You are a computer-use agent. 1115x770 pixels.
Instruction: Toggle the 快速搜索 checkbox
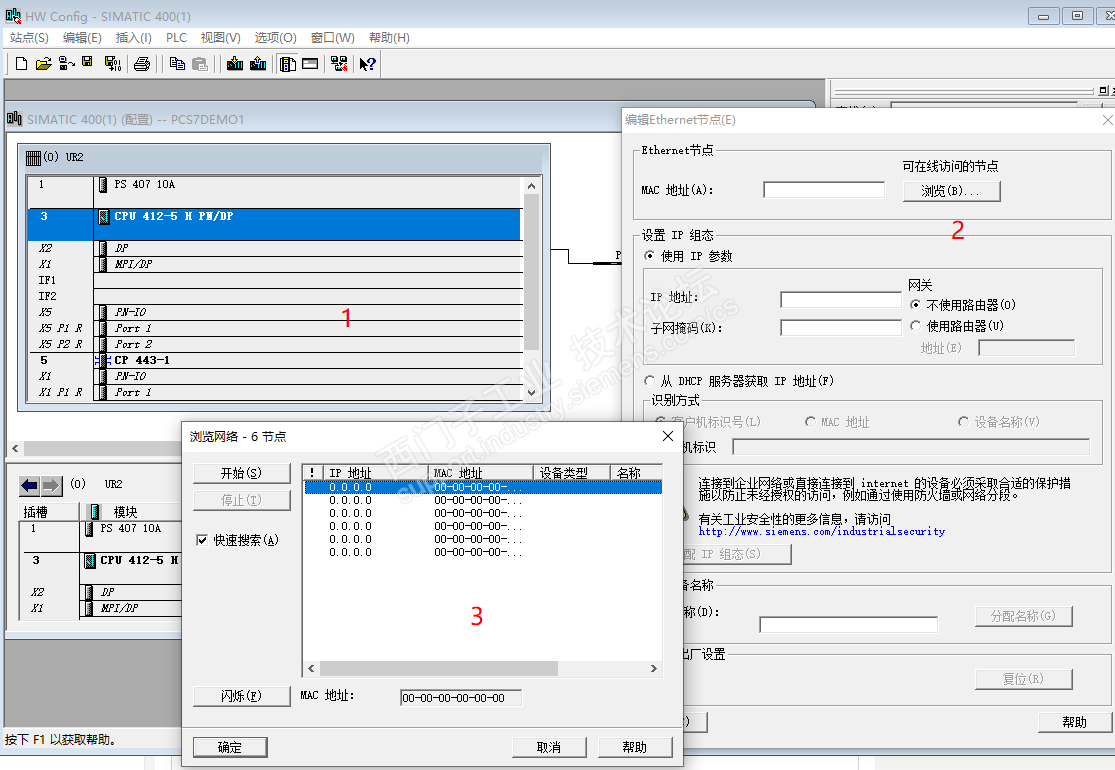pos(202,540)
